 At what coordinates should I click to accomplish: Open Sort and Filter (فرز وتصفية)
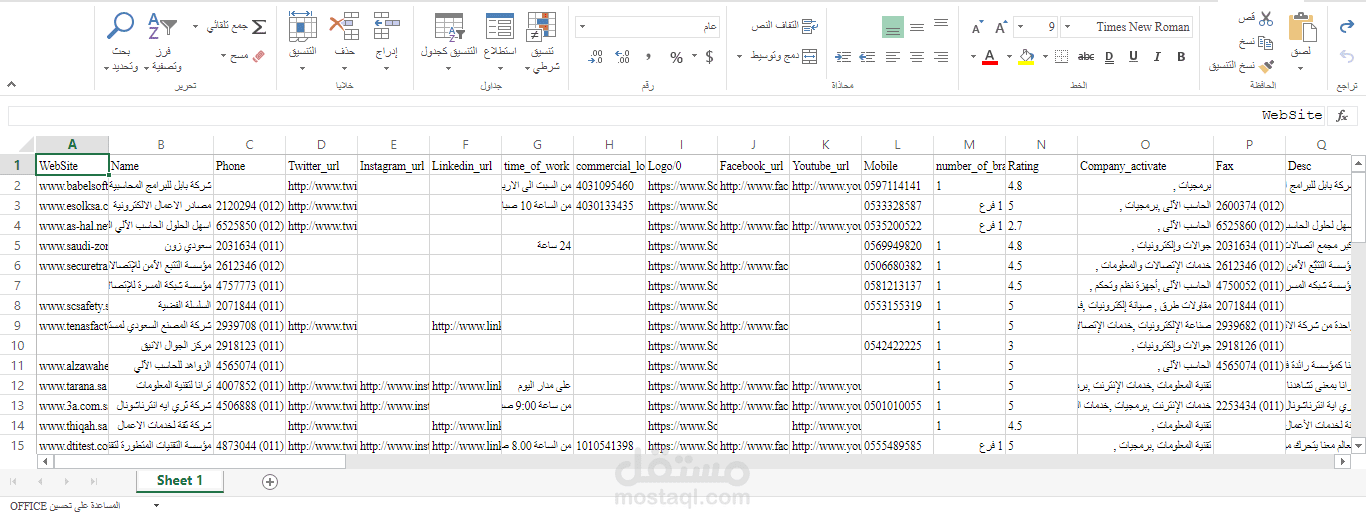click(x=165, y=43)
